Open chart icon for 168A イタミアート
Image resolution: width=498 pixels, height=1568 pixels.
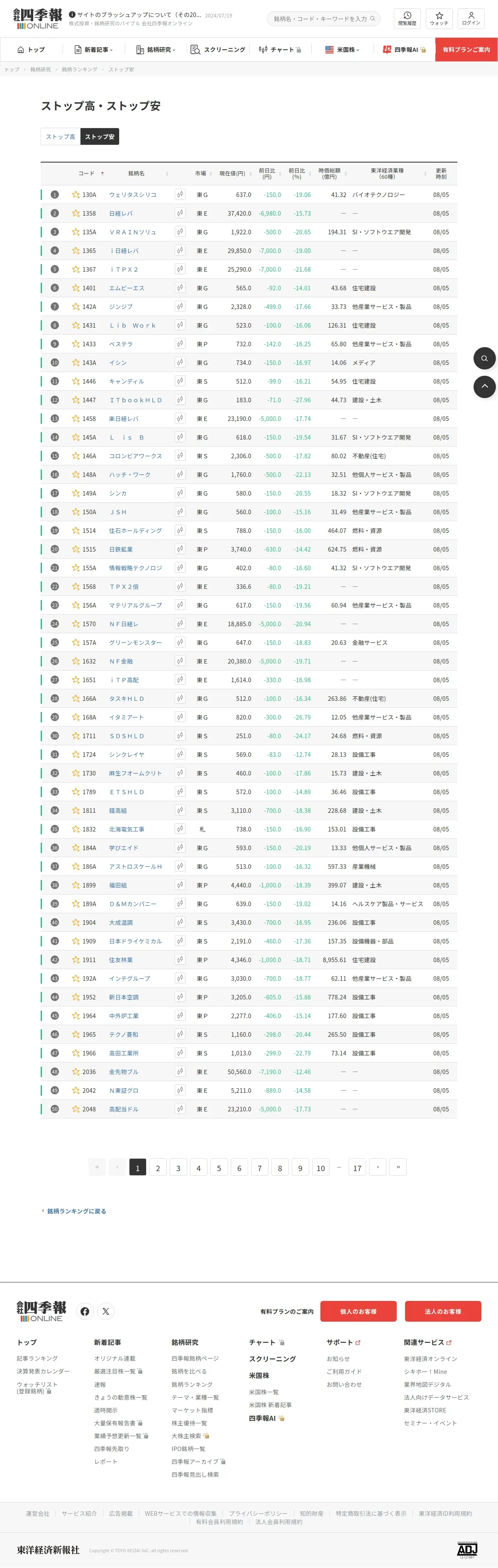[180, 717]
